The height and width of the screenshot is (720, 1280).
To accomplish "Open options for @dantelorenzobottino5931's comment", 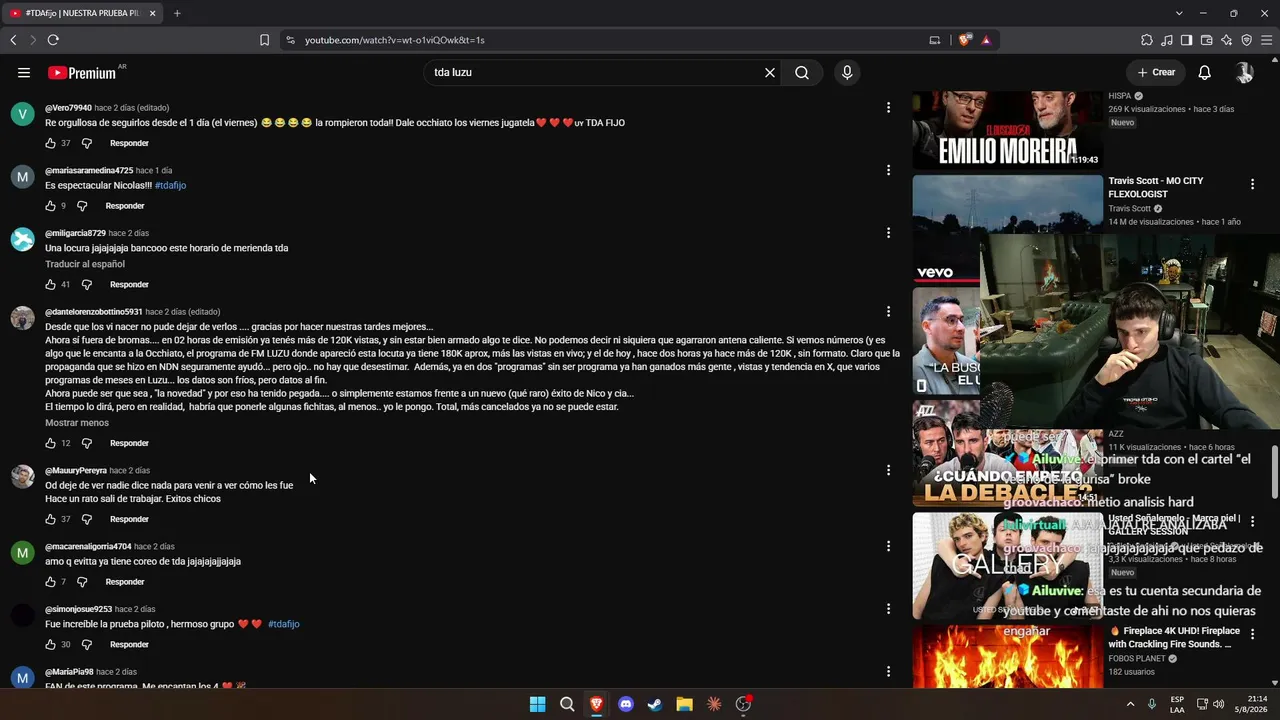I will (888, 311).
